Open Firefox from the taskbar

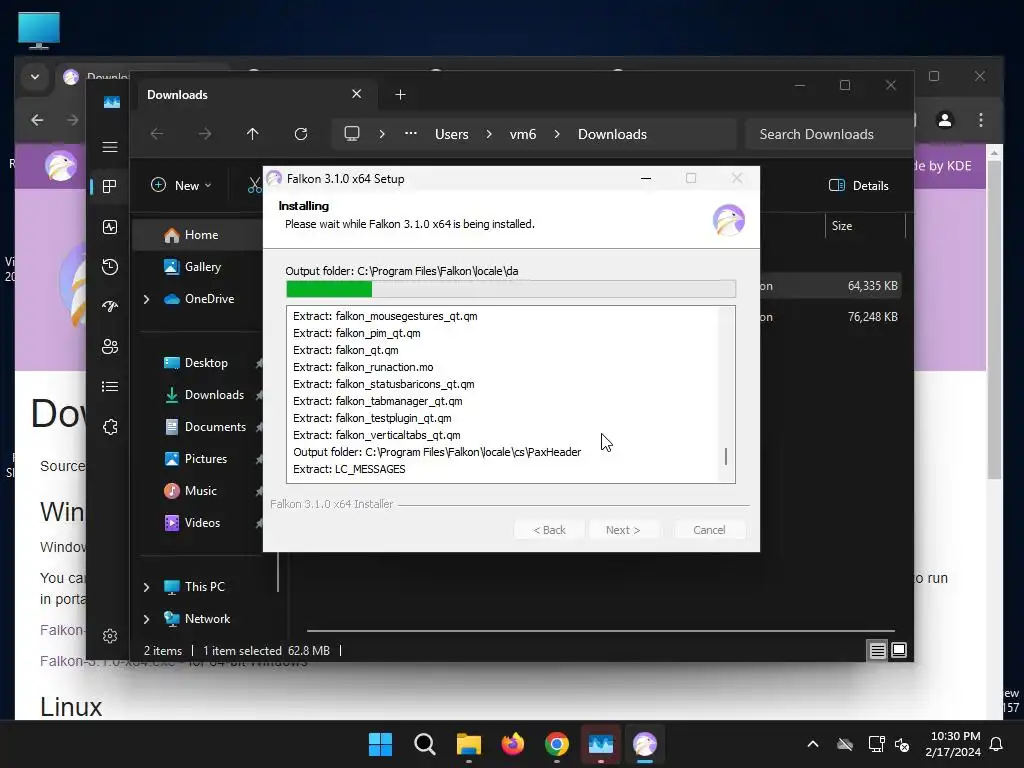pos(513,744)
